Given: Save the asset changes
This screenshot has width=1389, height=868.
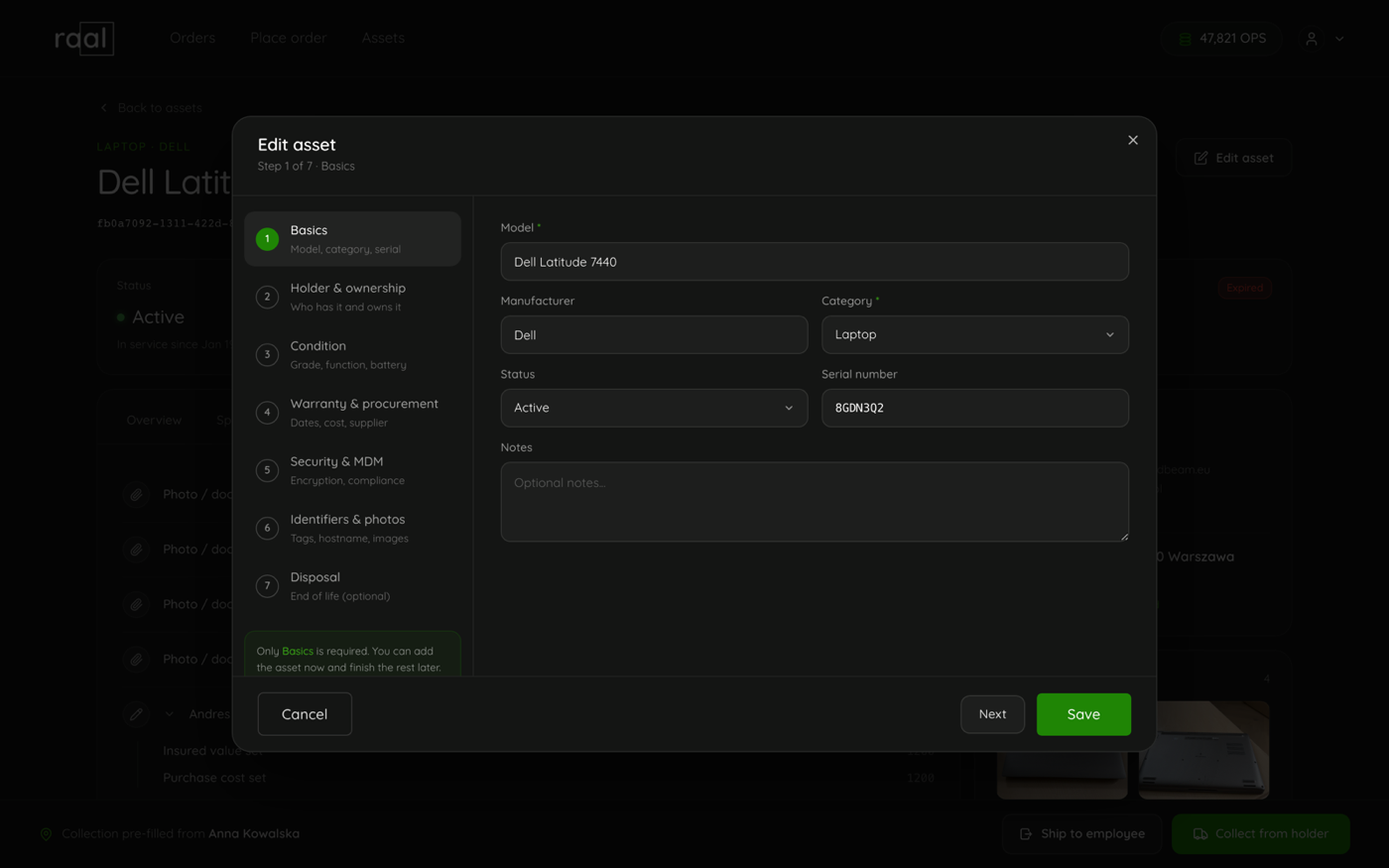Looking at the screenshot, I should (1083, 714).
